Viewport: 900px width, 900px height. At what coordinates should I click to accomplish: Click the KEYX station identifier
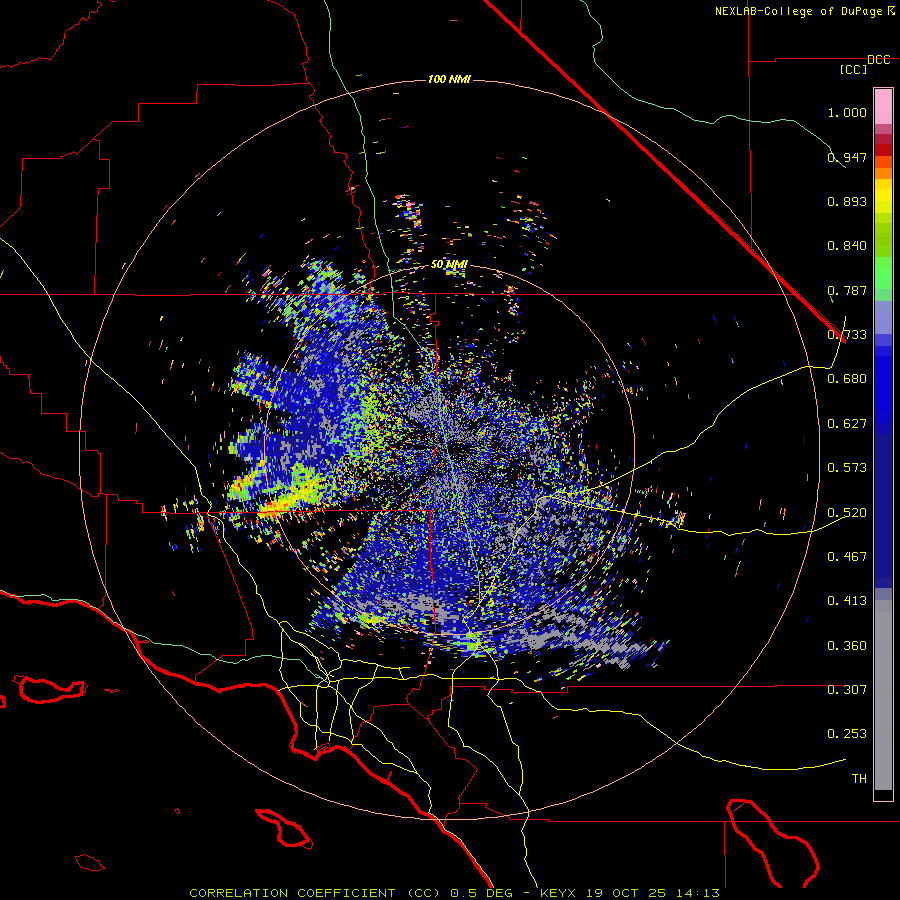coord(559,893)
